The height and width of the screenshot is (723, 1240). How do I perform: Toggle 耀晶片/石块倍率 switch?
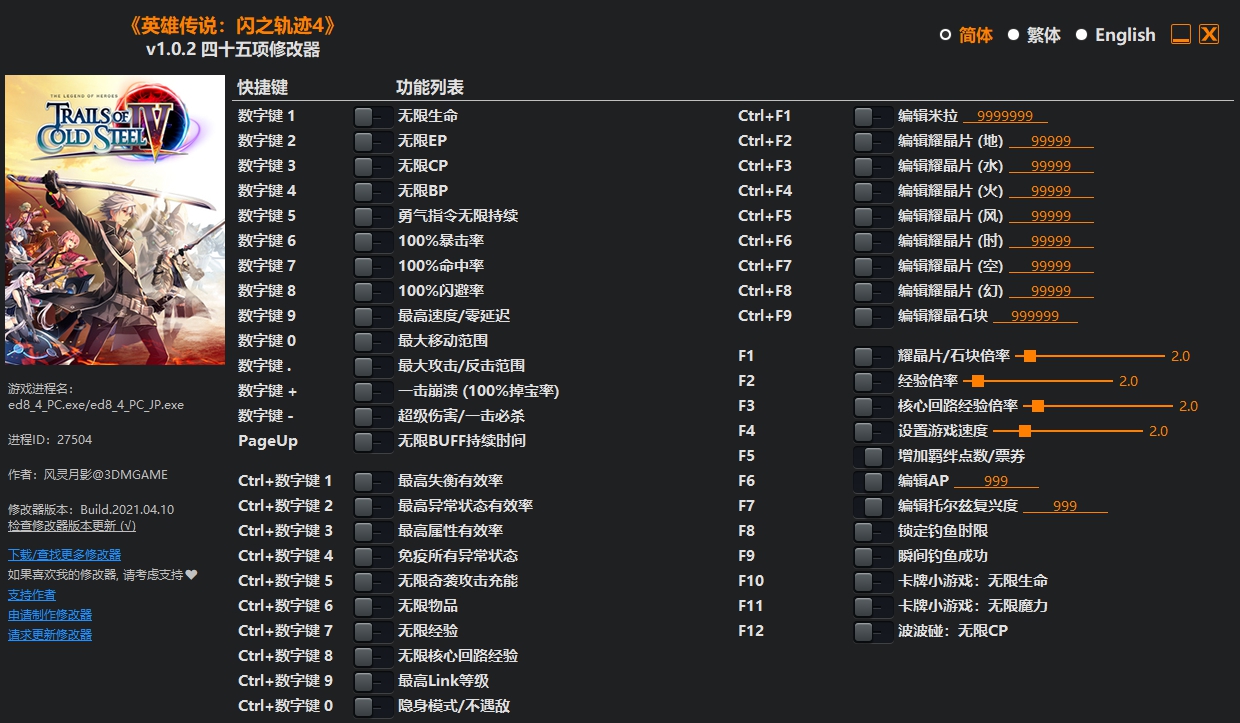(873, 356)
